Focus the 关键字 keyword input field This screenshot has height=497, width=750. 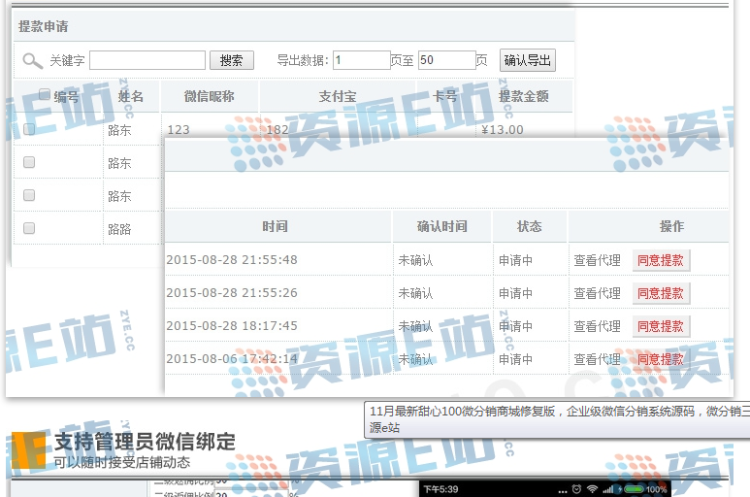147,60
